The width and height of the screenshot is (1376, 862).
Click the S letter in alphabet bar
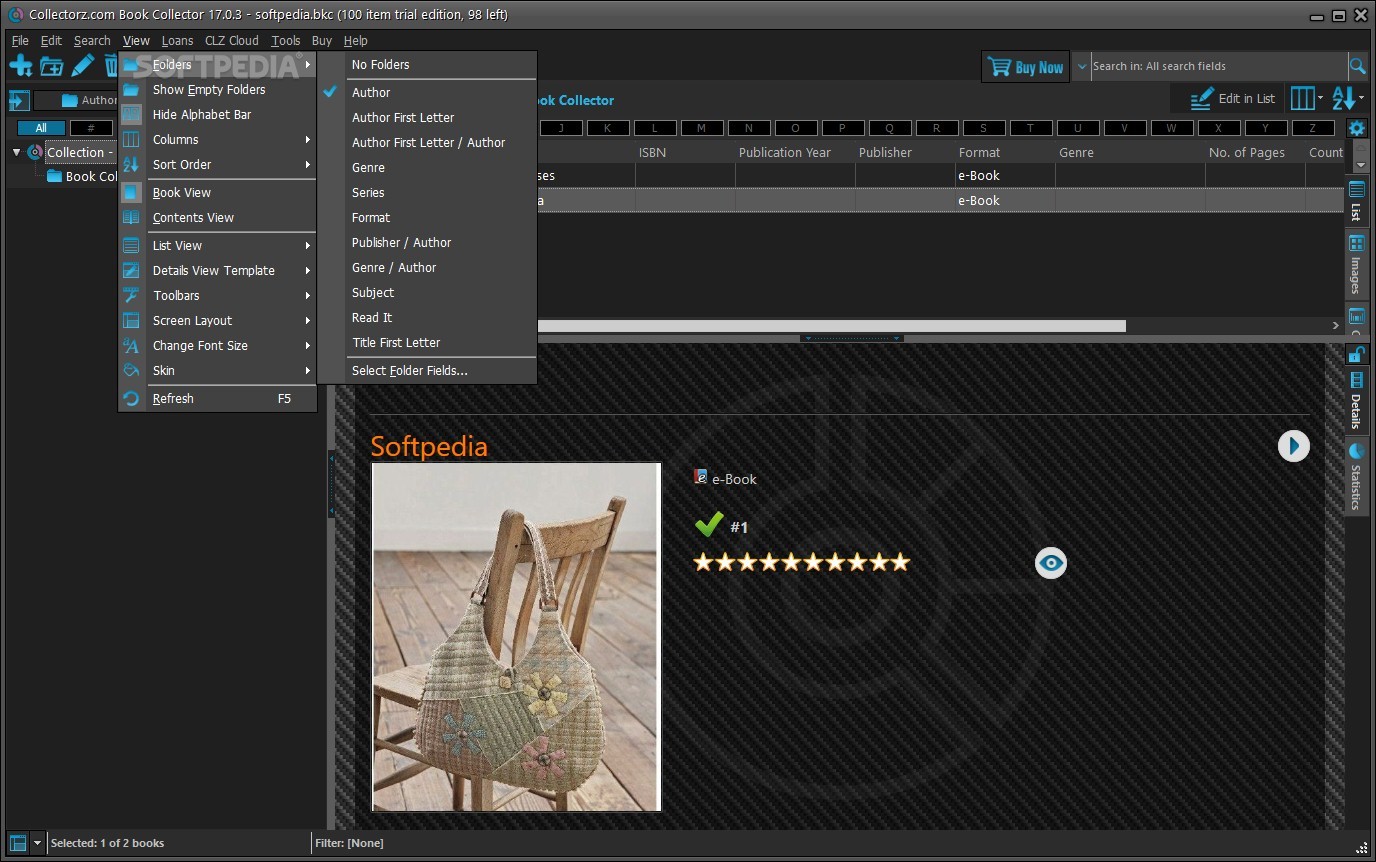983,128
